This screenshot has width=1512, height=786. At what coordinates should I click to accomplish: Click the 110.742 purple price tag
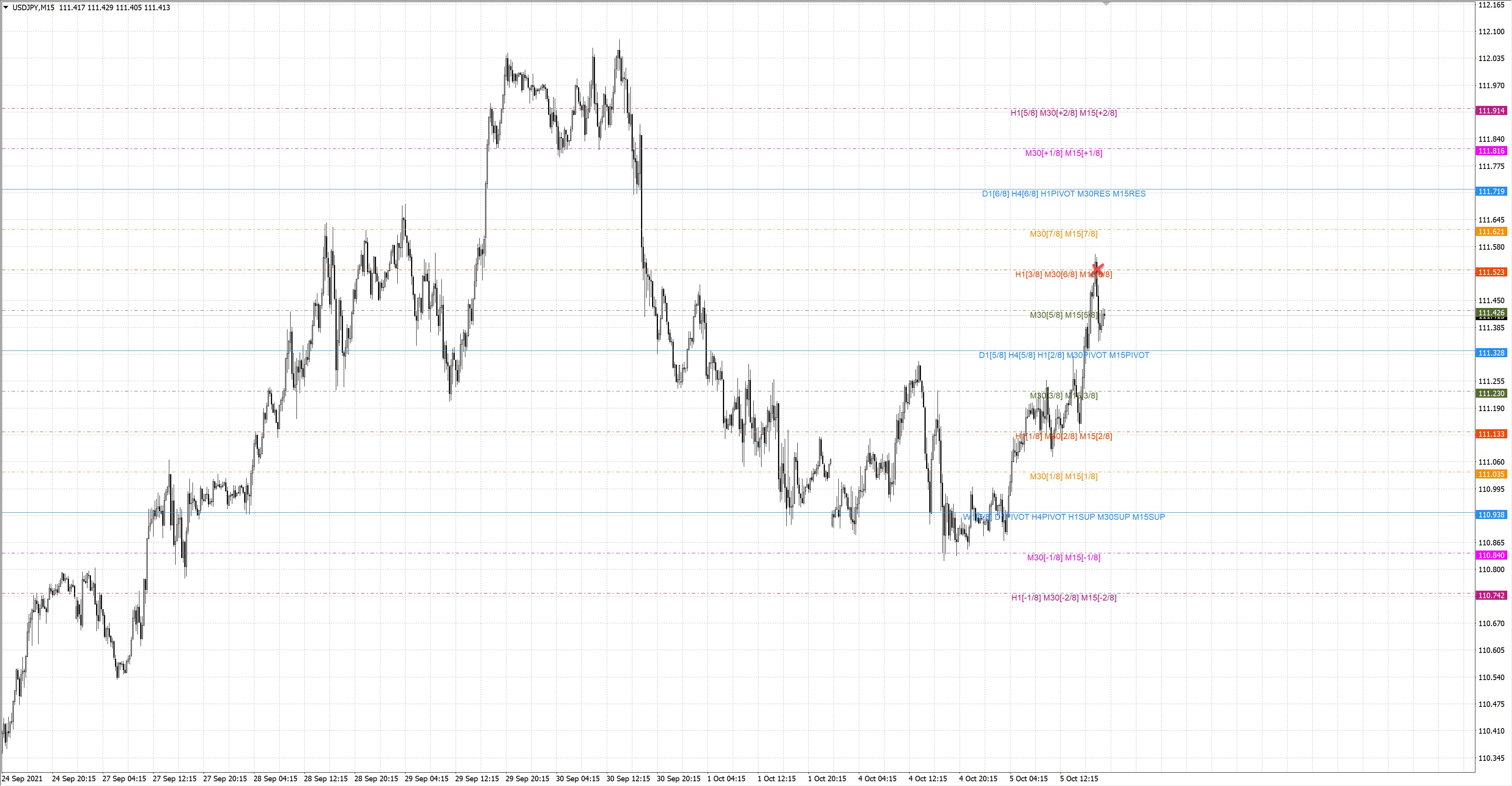click(1491, 595)
